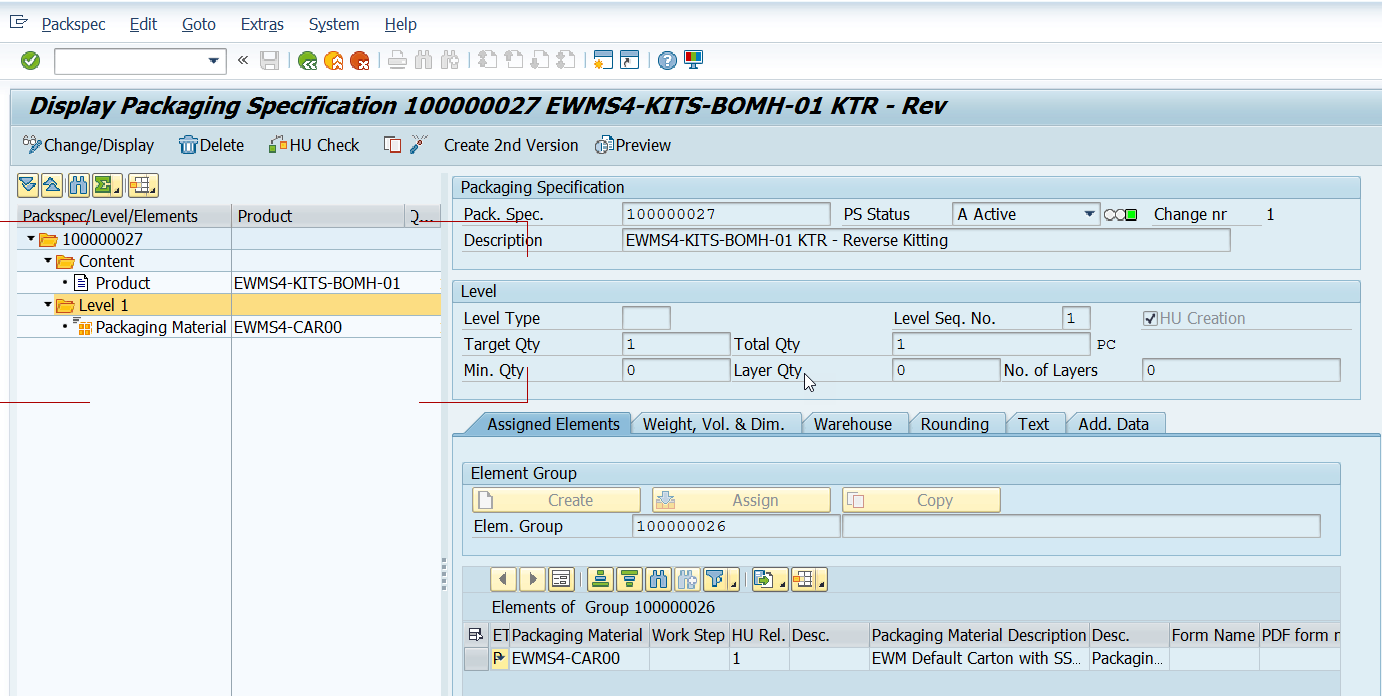1382x696 pixels.
Task: Switch to the Add. Data tab
Action: pos(1113,424)
